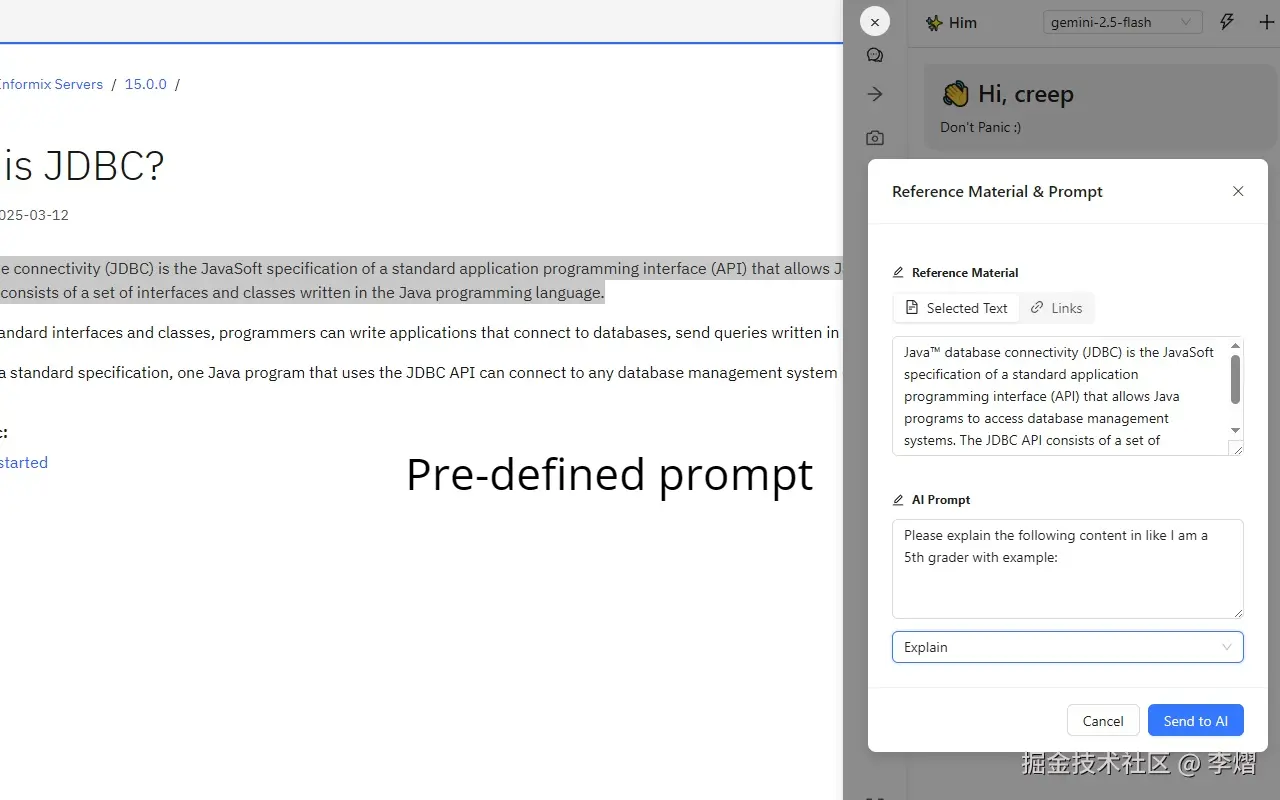Select the Selected Text tab
The width and height of the screenshot is (1280, 800).
pos(956,308)
